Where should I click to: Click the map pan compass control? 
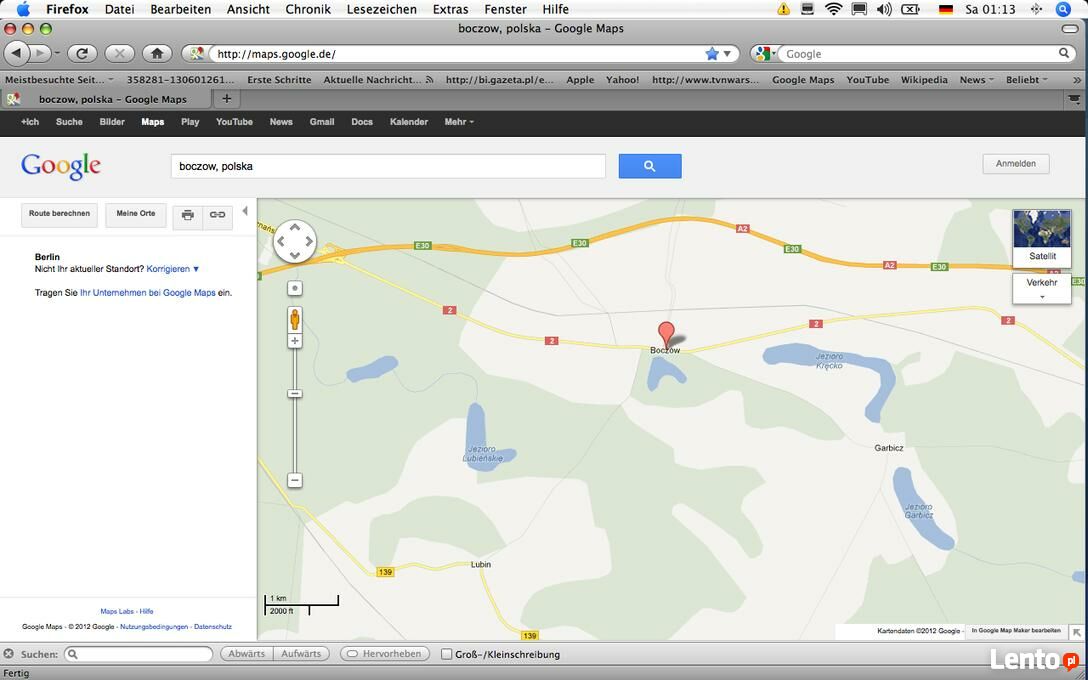tap(295, 241)
